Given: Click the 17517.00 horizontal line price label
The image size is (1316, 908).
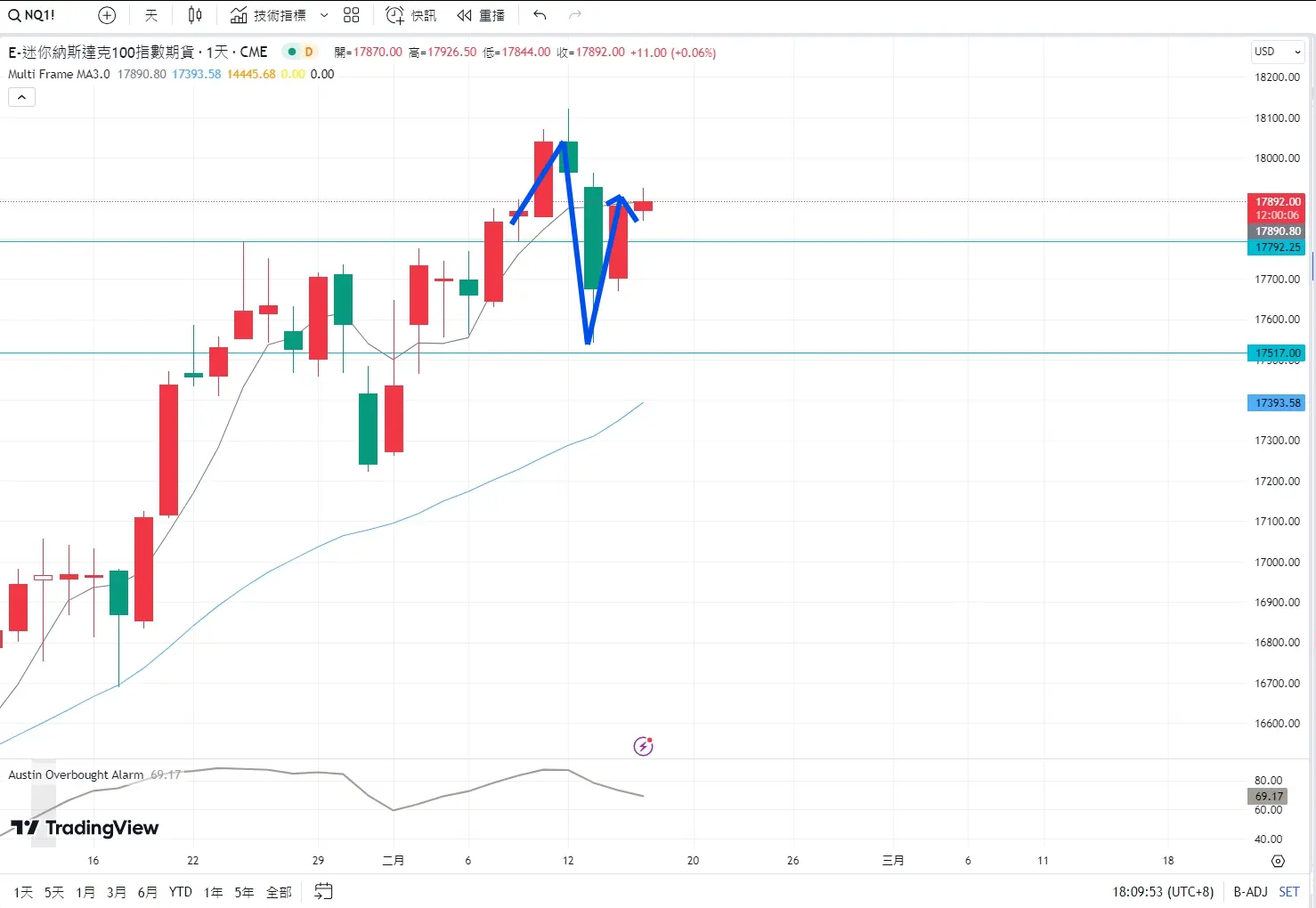Looking at the screenshot, I should coord(1277,353).
